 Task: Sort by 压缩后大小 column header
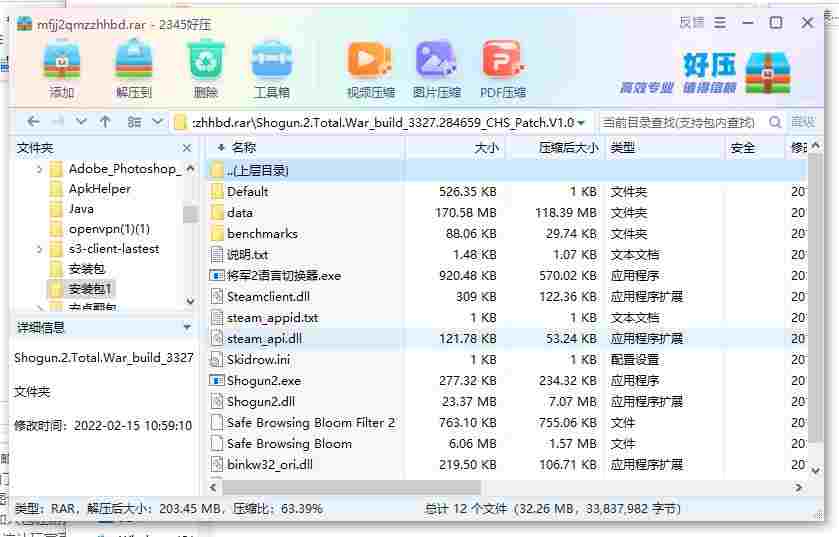pyautogui.click(x=568, y=148)
